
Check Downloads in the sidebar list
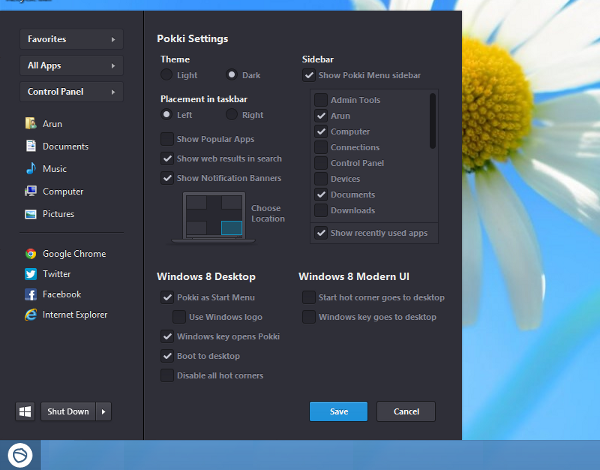tap(321, 210)
